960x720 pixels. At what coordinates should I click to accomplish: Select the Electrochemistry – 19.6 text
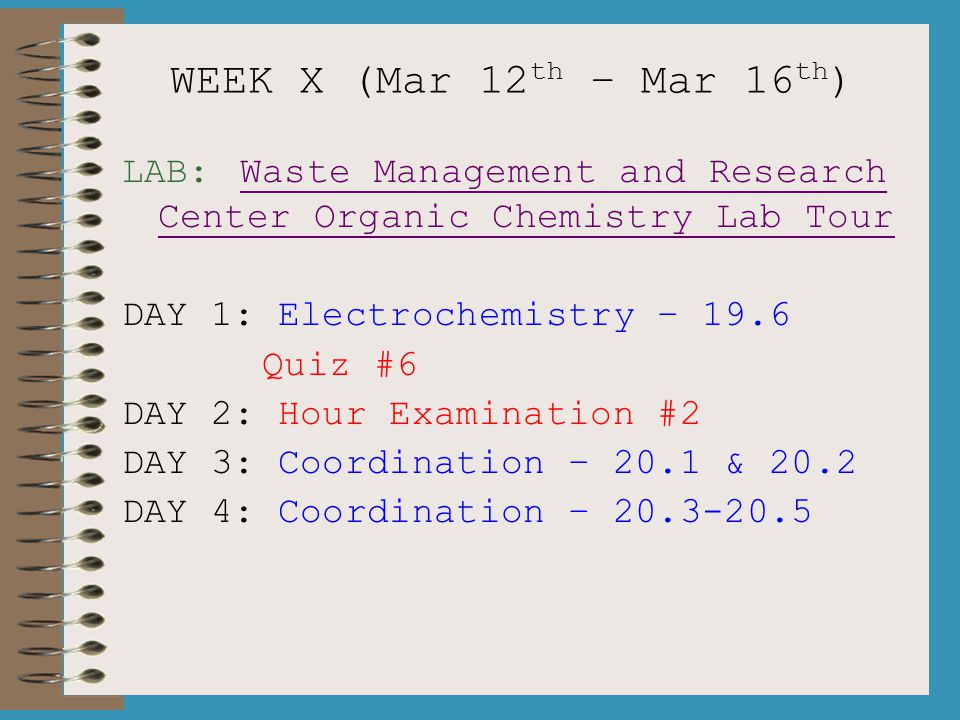[533, 316]
